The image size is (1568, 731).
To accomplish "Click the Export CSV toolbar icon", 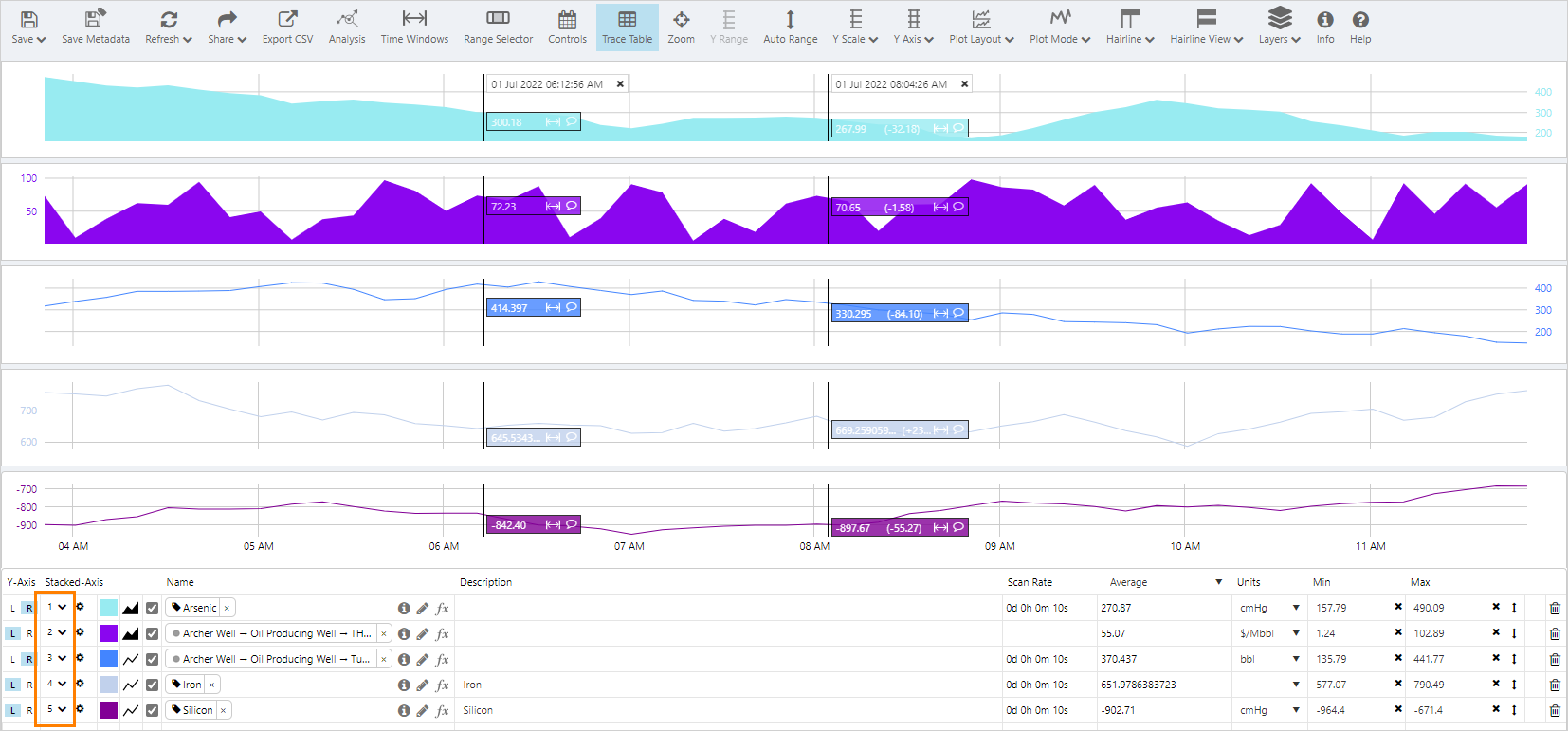I will [x=287, y=27].
